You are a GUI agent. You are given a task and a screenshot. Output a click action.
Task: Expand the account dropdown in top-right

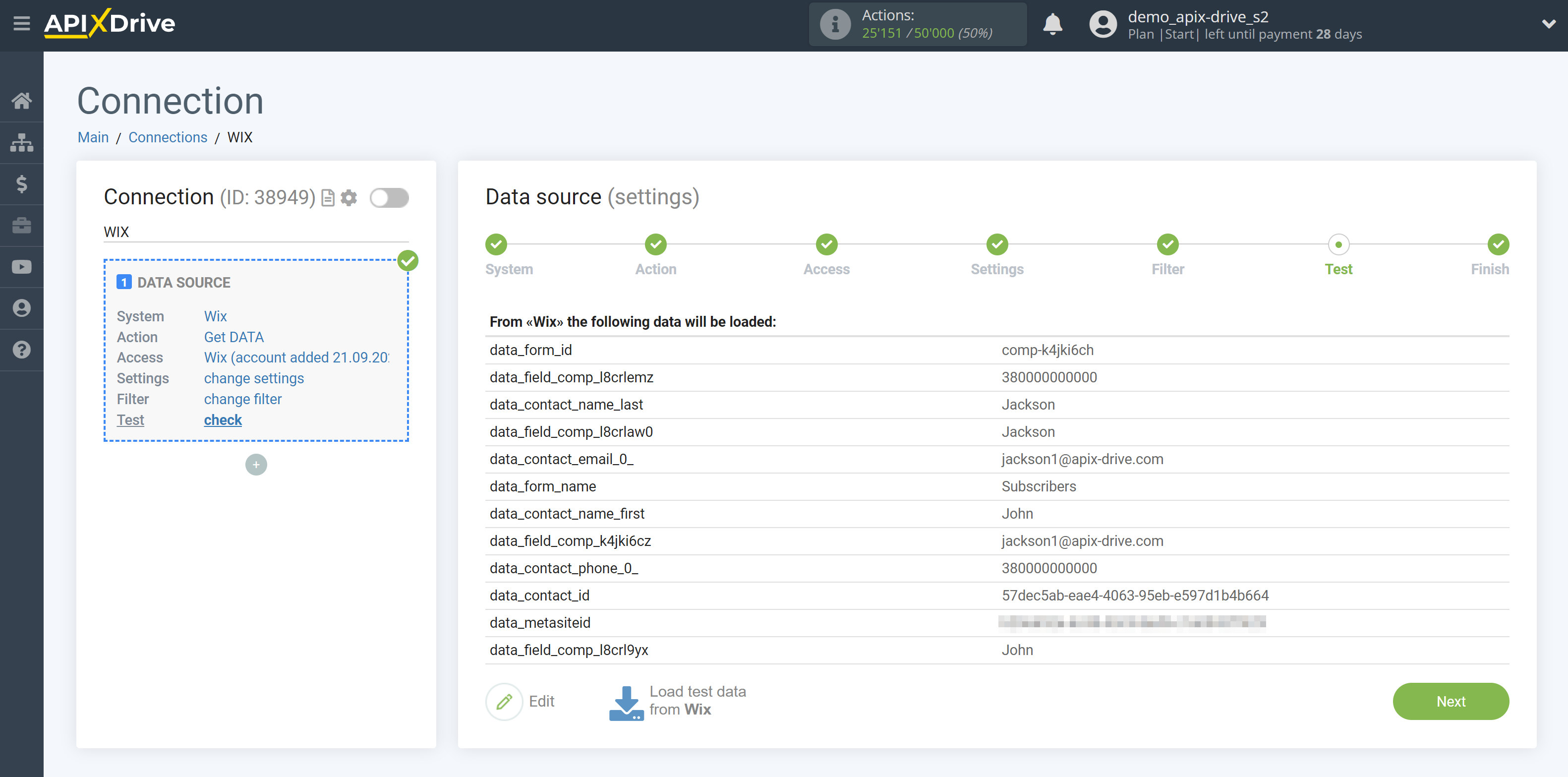pyautogui.click(x=1544, y=24)
